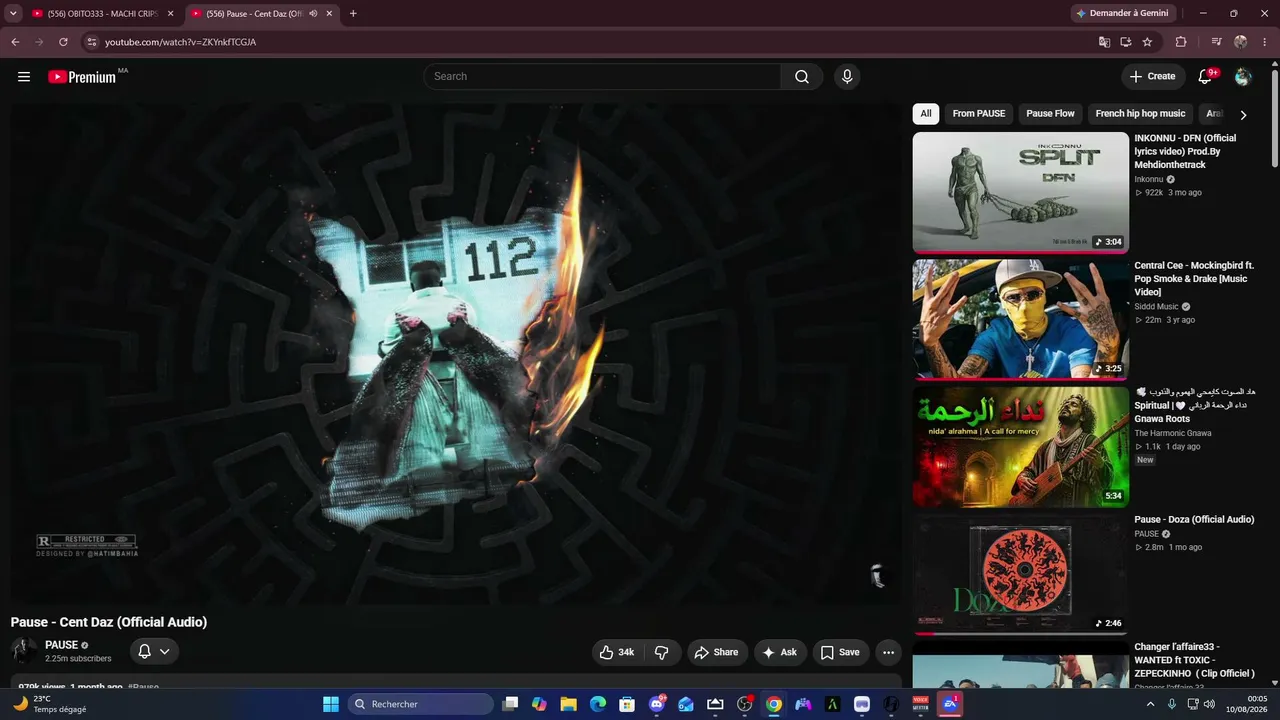The width and height of the screenshot is (1280, 720).
Task: Select the All filter chip
Action: 926,114
